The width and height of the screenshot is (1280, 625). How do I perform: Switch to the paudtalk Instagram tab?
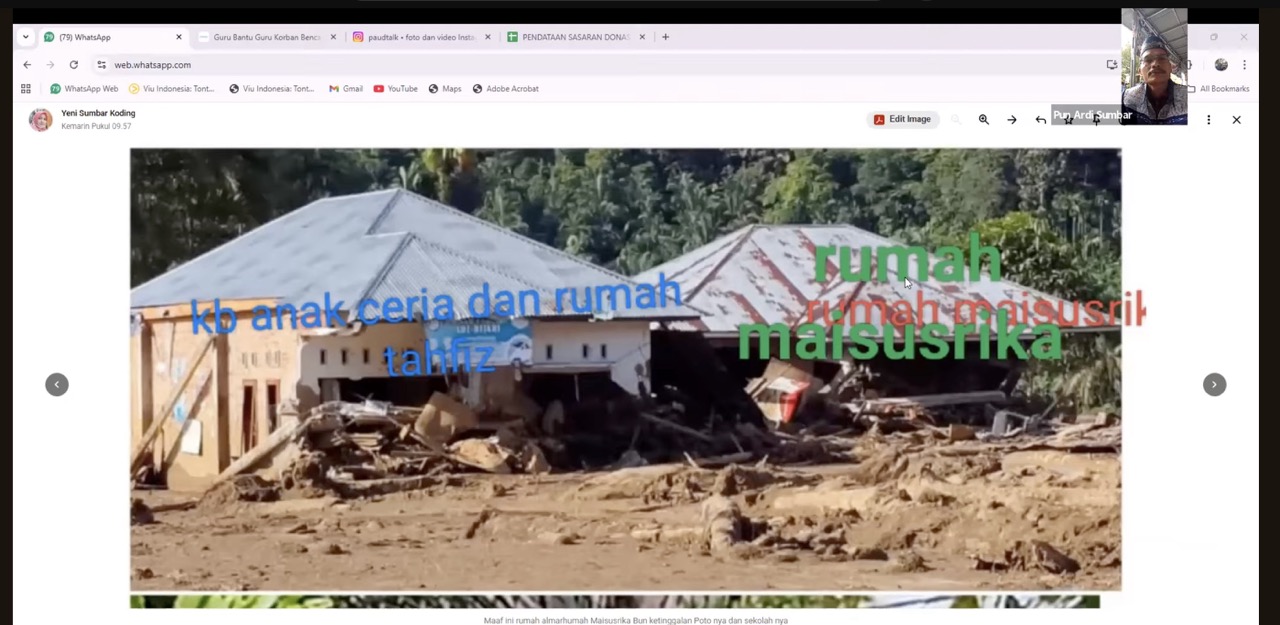click(x=420, y=37)
